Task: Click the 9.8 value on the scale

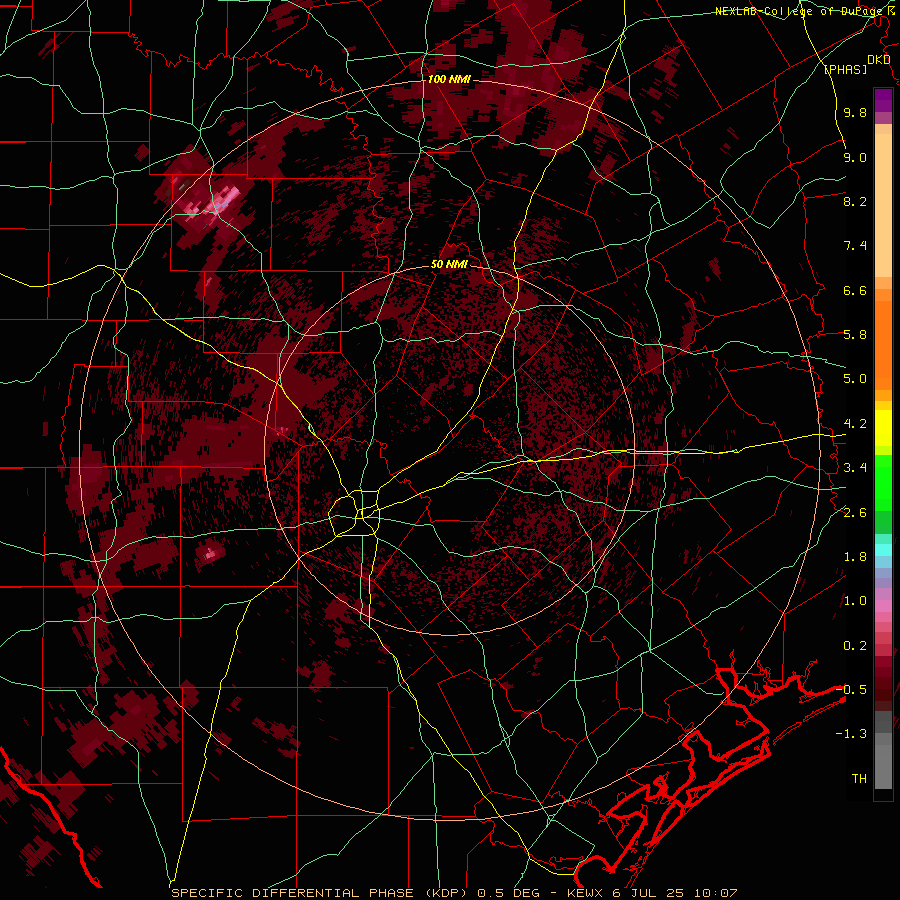Action: click(x=855, y=112)
